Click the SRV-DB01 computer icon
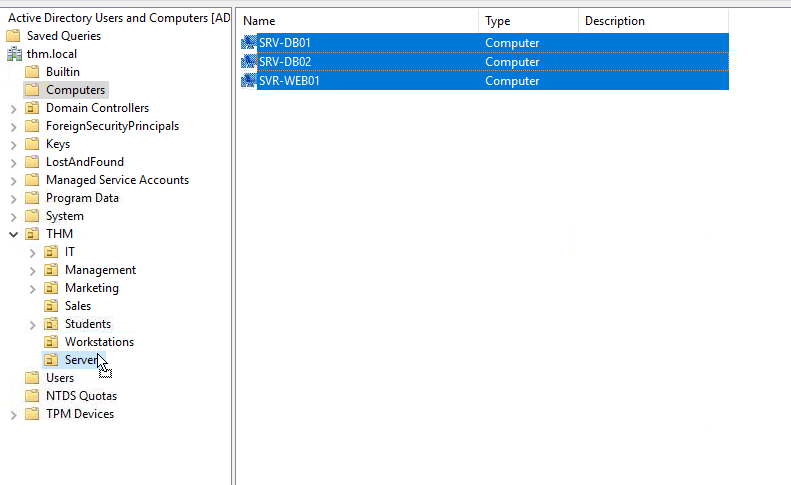The width and height of the screenshot is (791, 485). (x=249, y=43)
